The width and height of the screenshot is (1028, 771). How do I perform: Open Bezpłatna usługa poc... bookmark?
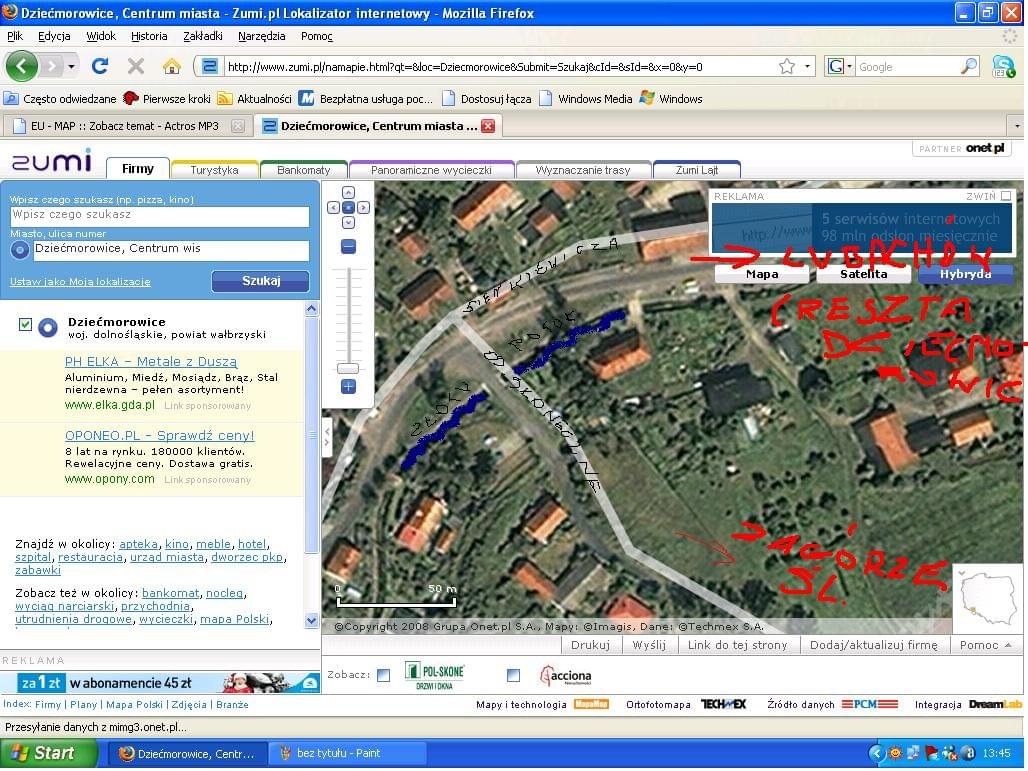[366, 99]
